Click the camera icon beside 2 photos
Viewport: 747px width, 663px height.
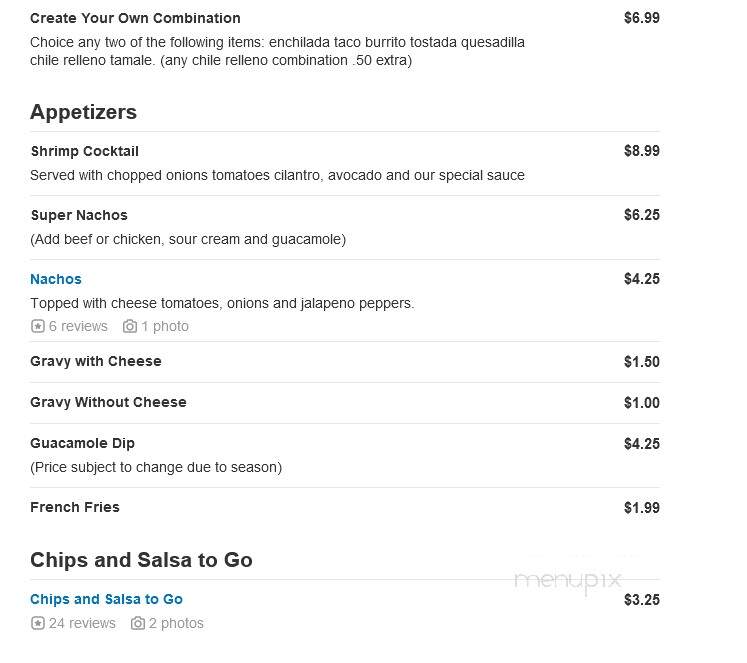(138, 623)
